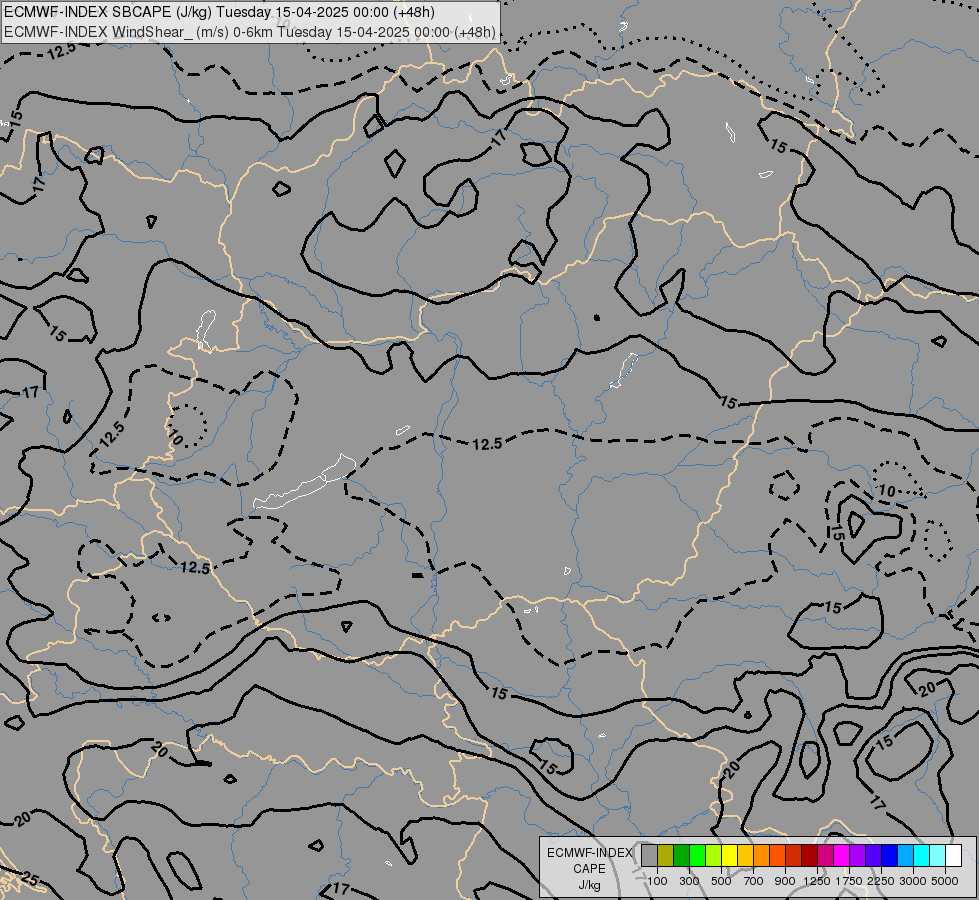The image size is (979, 900).
Task: Click the legend label '700'
Action: click(x=754, y=881)
